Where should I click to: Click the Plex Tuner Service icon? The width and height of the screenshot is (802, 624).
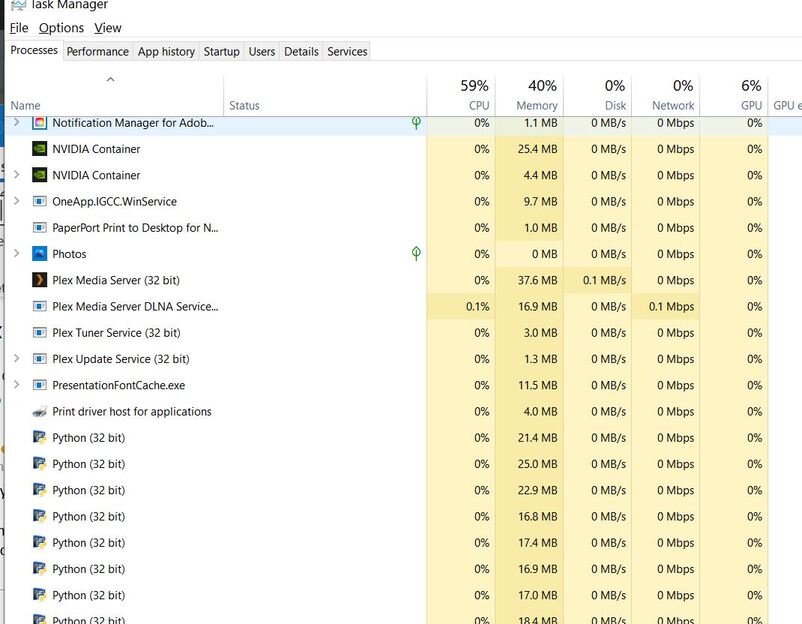pyautogui.click(x=39, y=332)
